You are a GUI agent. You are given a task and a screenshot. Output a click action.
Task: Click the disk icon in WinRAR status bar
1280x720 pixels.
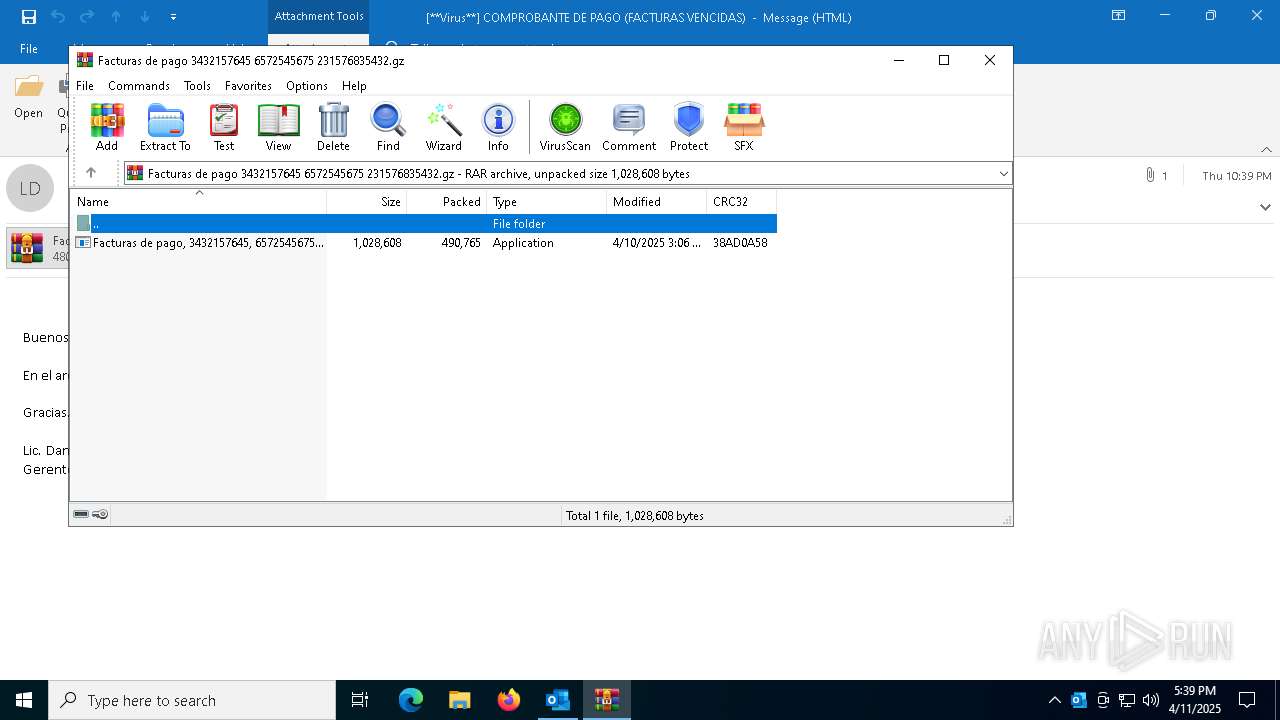point(81,514)
